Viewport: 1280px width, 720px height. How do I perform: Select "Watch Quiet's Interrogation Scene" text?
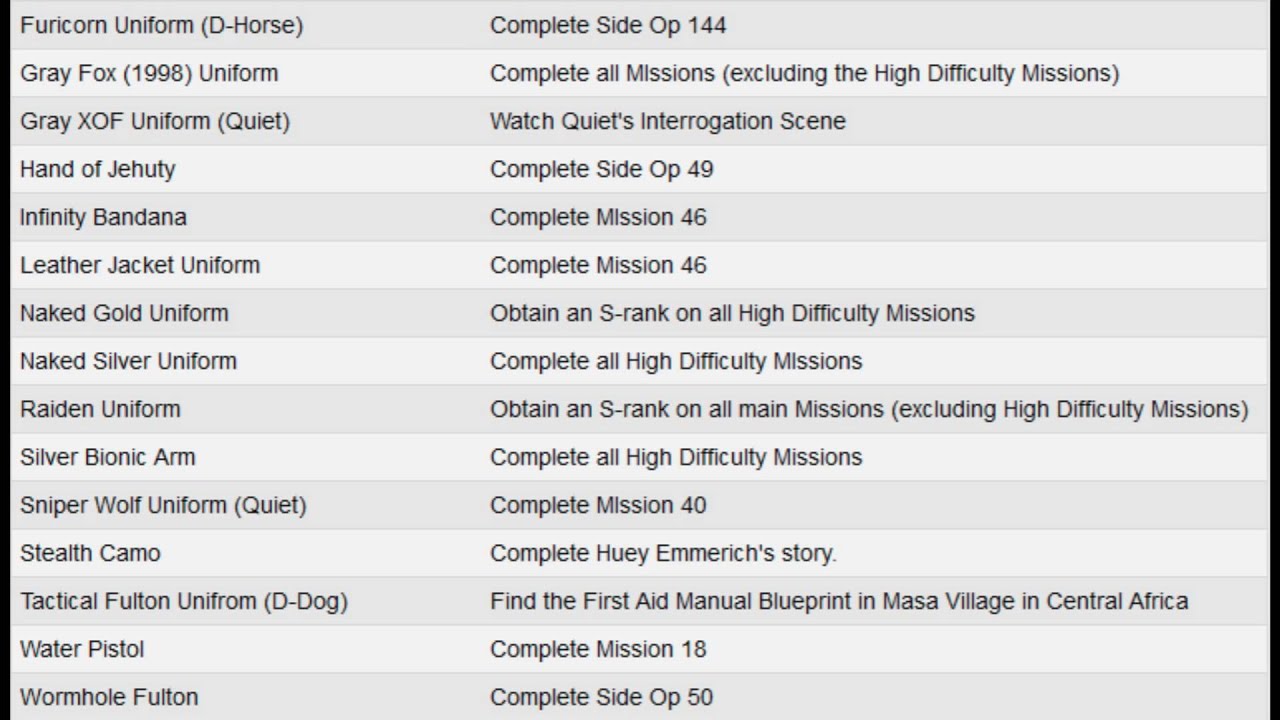(668, 122)
